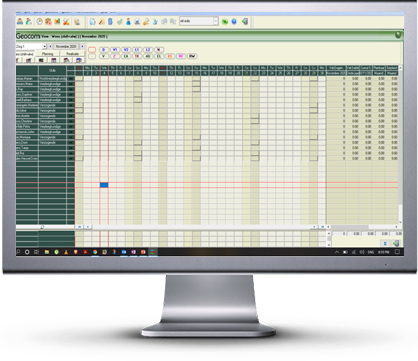Click the key icon in the toolbar
The image size is (418, 361).
pyautogui.click(x=146, y=22)
